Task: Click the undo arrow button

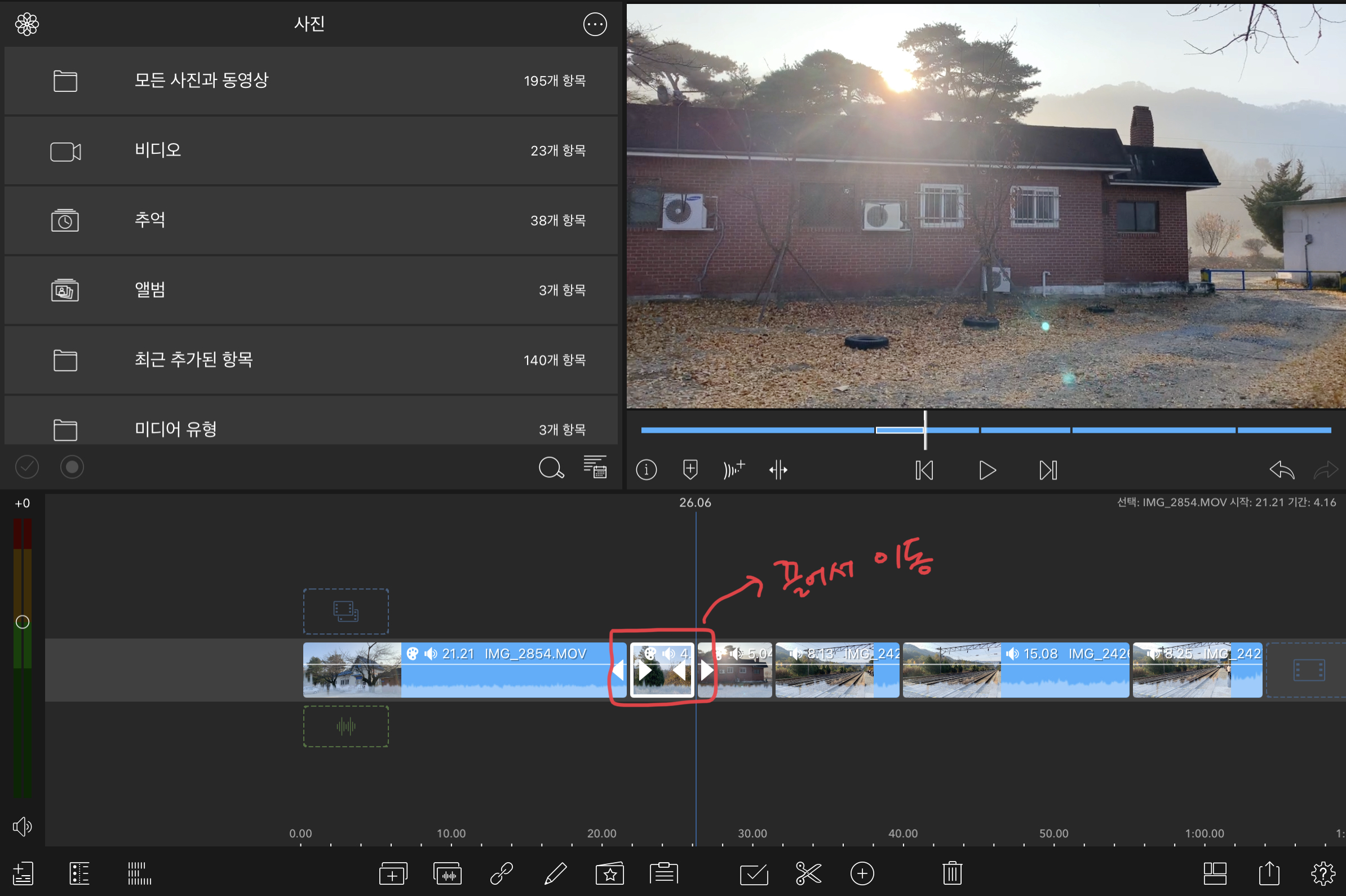Action: 1281,471
